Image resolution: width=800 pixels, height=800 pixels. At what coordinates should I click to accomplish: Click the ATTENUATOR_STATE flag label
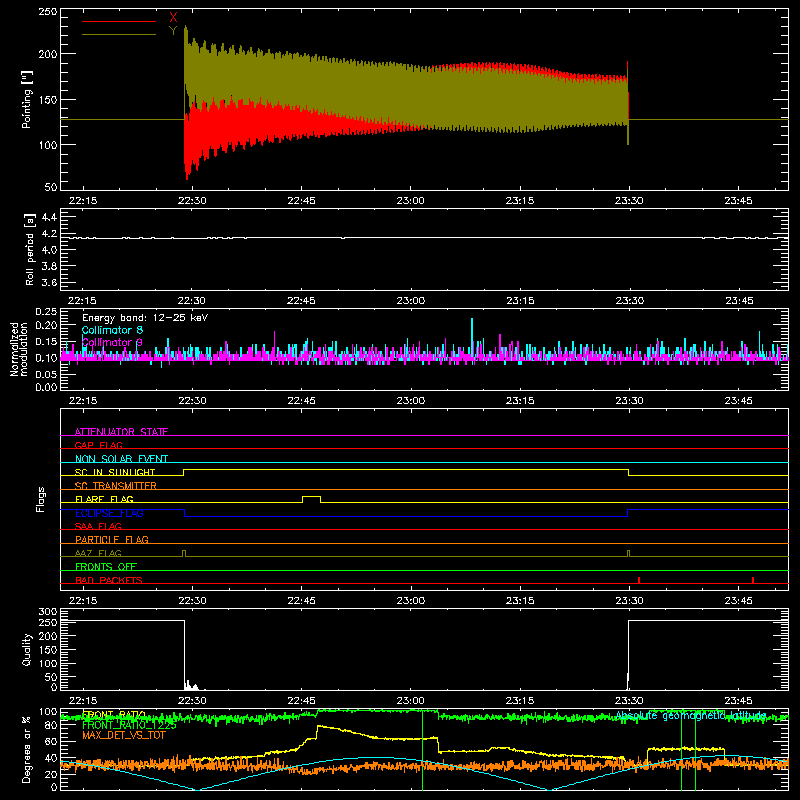point(121,432)
